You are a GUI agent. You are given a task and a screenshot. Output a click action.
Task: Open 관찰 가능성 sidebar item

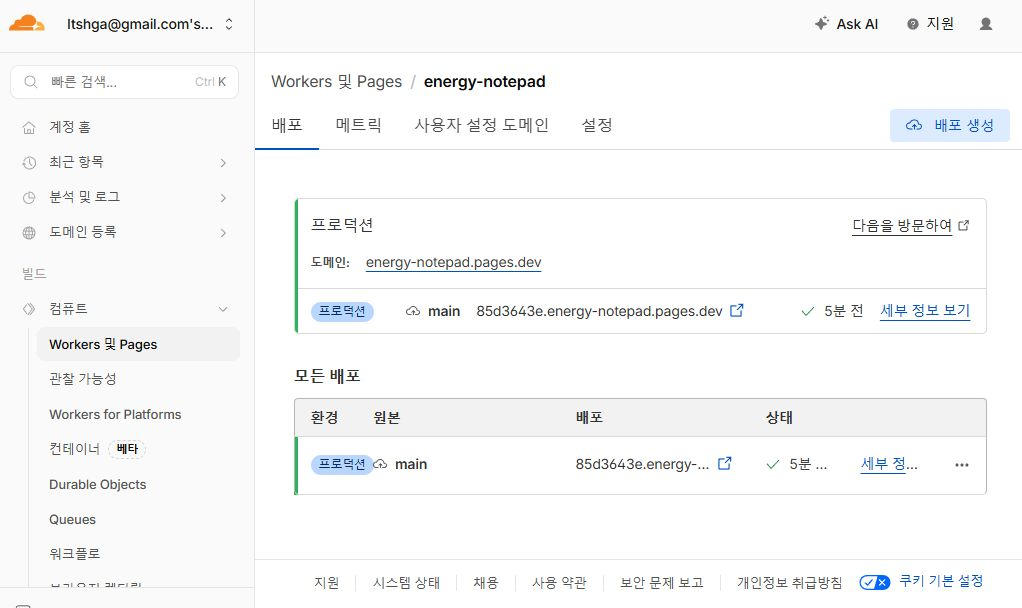point(83,379)
